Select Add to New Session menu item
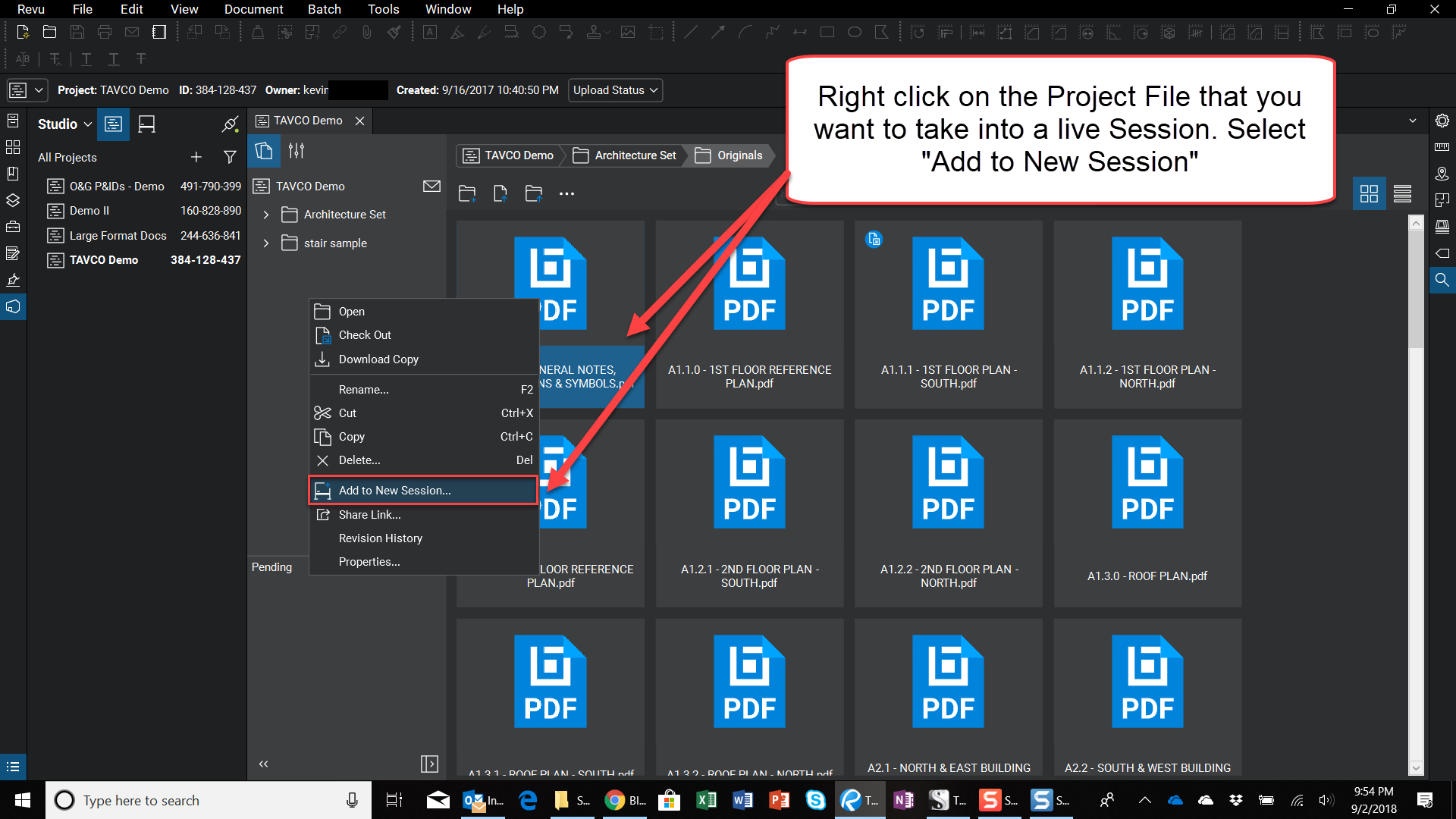The width and height of the screenshot is (1456, 819). pos(394,490)
